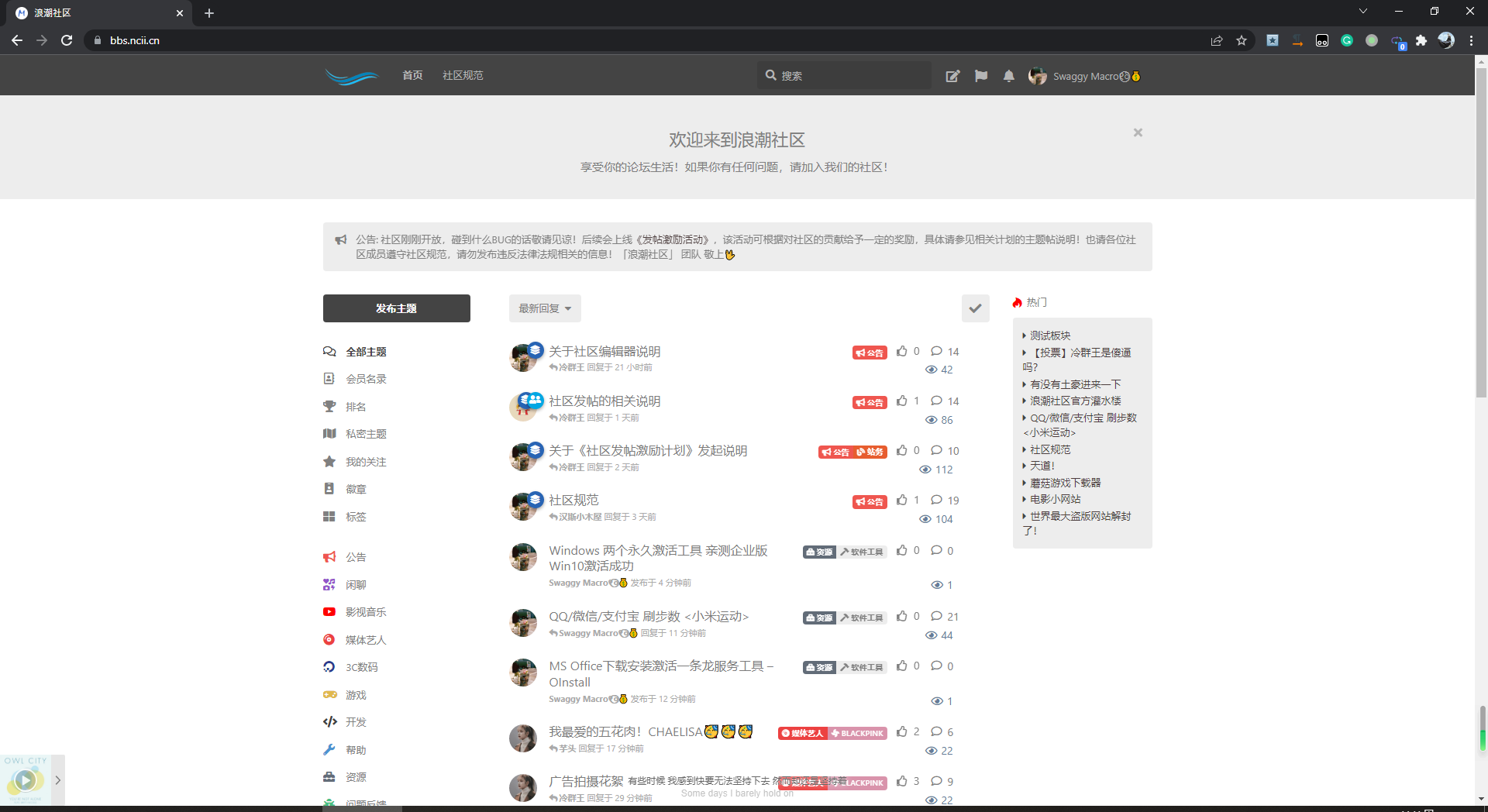Open the 影视音乐 category icon
Screen dimensions: 1488x812
tap(329, 611)
